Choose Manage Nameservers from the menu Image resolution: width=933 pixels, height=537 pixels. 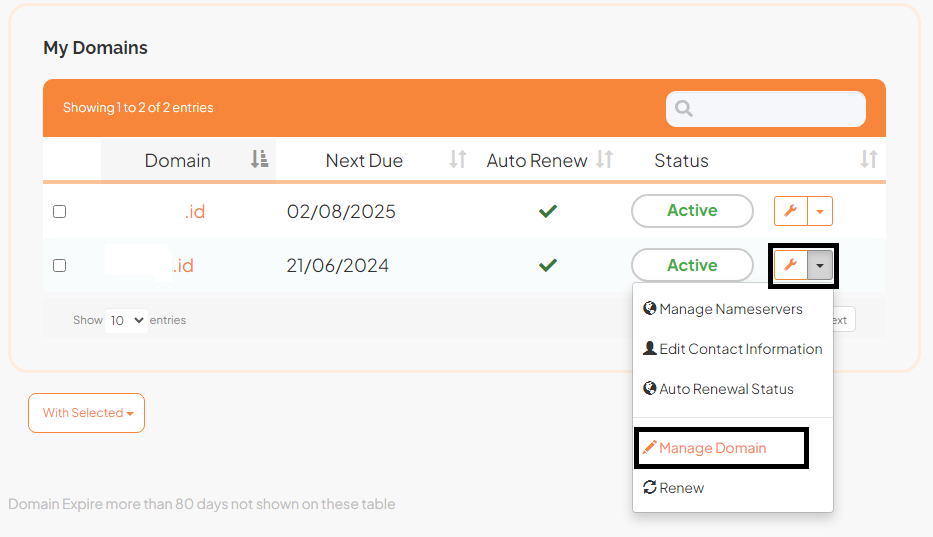coord(730,309)
